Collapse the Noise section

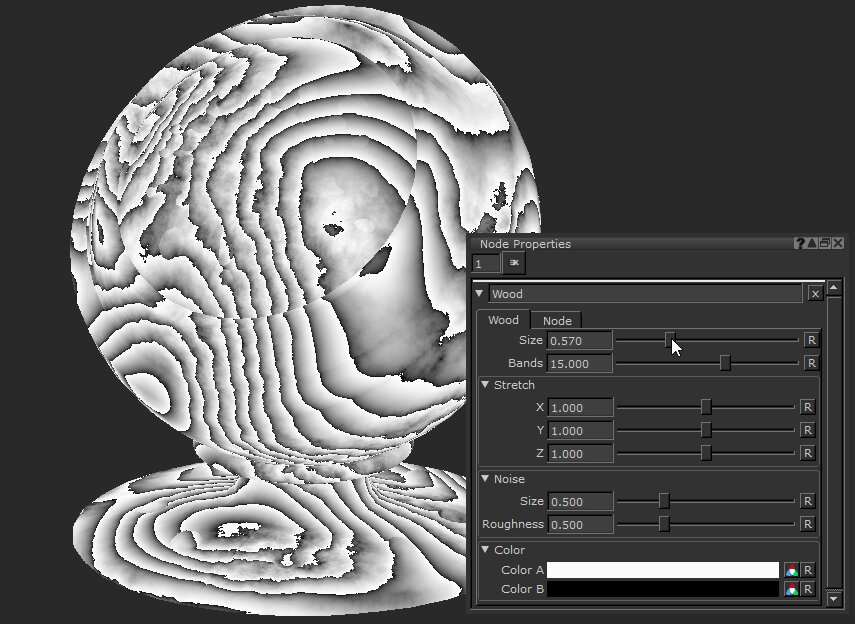pyautogui.click(x=485, y=479)
